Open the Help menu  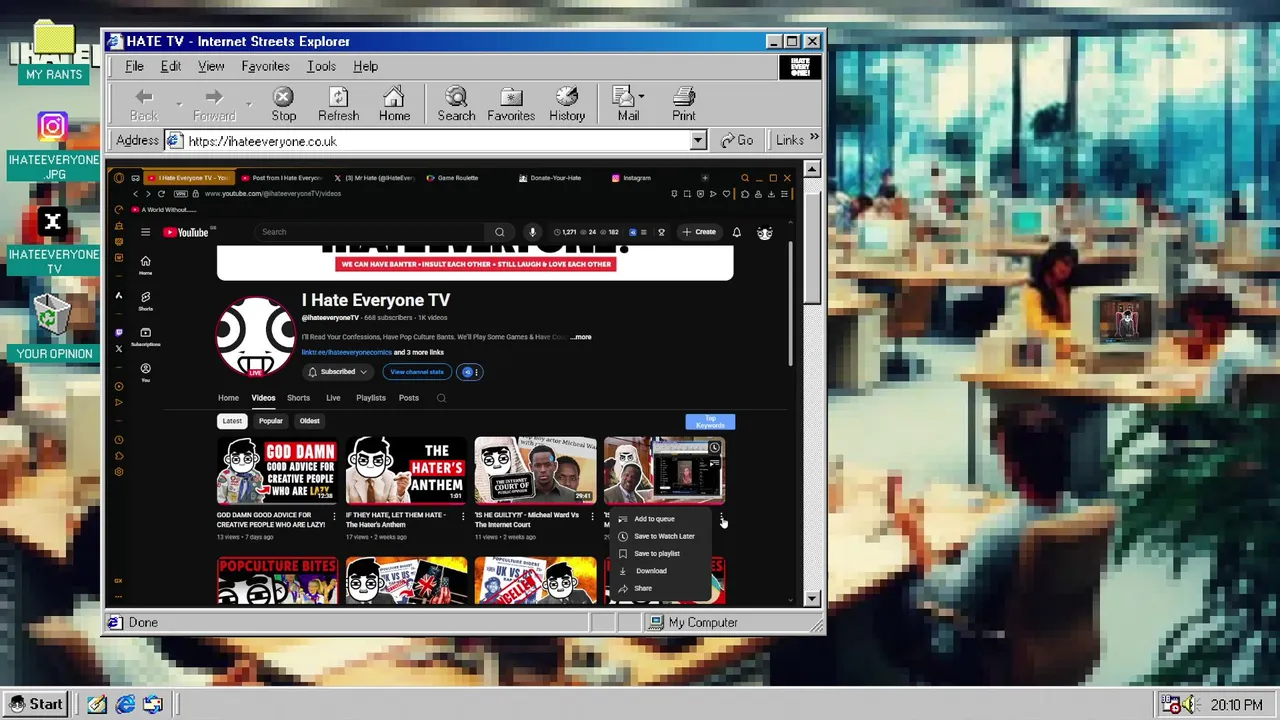365,66
